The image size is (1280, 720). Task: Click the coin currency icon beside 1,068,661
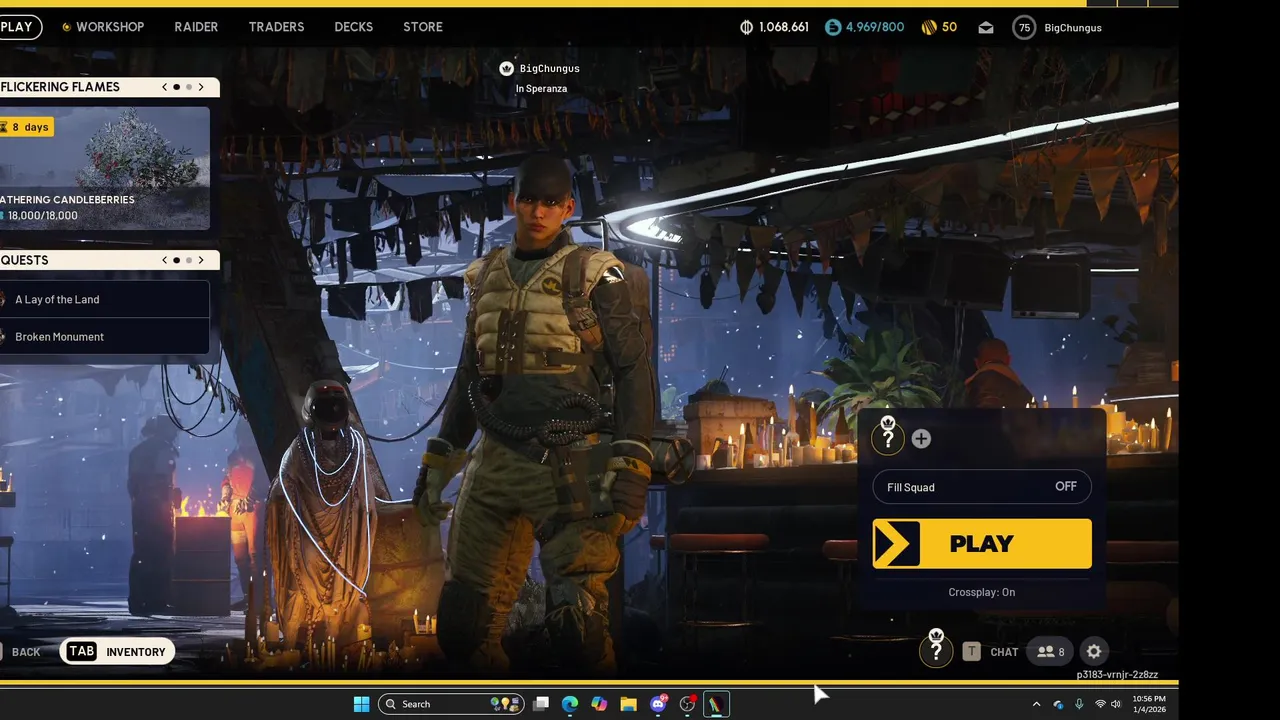746,27
